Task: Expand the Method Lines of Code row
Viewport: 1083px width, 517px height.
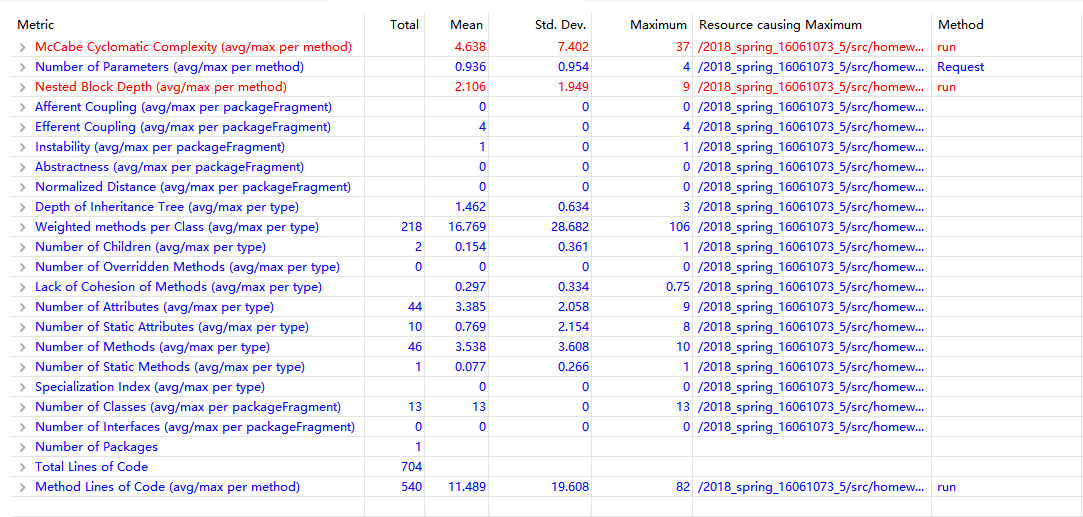Action: click(23, 487)
